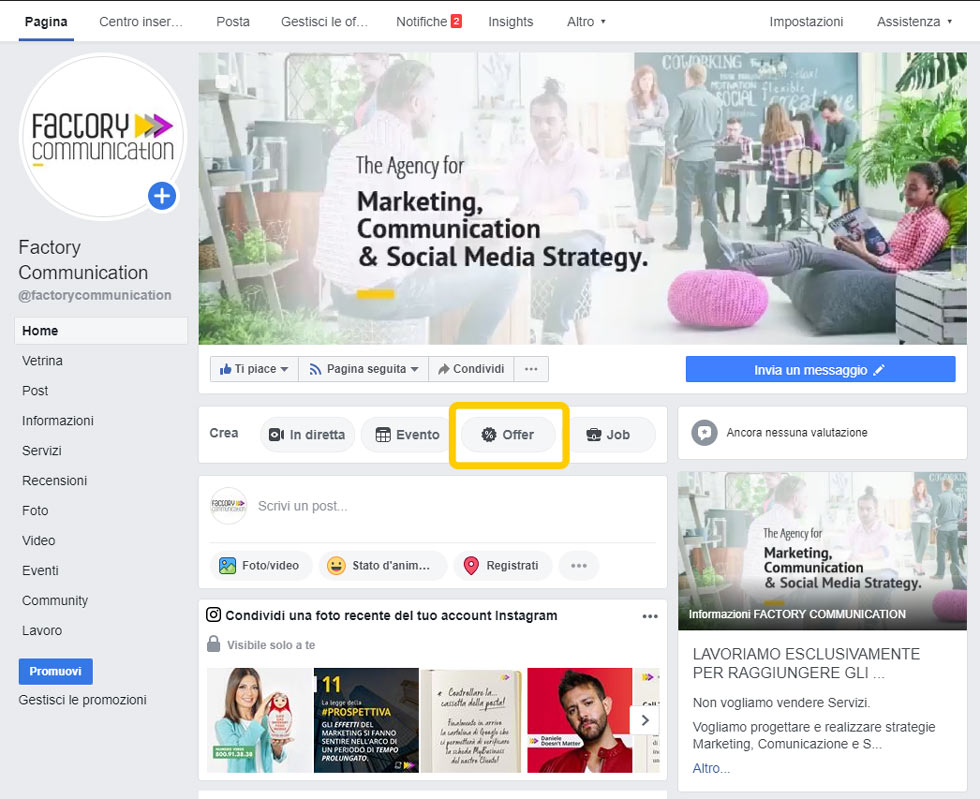980x799 pixels.
Task: Click the lock icon beside Visibile solo a te
Action: (x=214, y=644)
